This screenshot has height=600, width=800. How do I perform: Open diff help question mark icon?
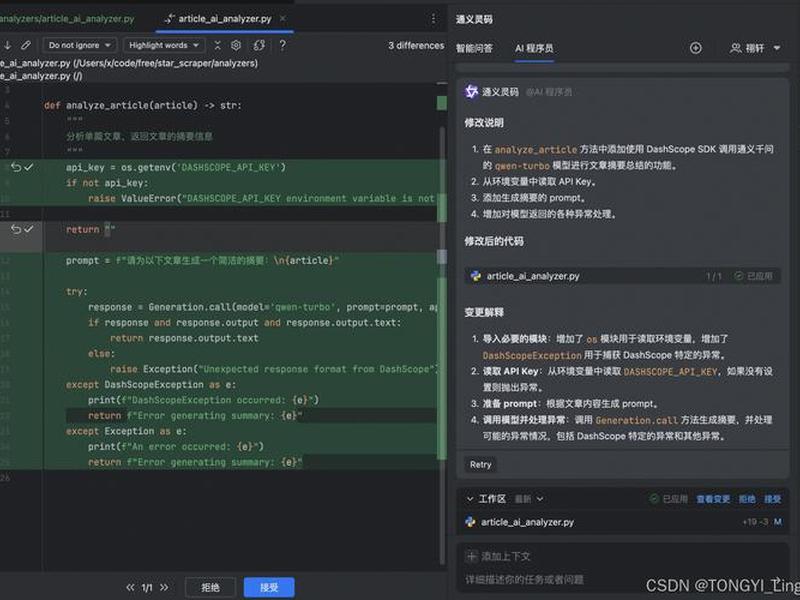[283, 45]
